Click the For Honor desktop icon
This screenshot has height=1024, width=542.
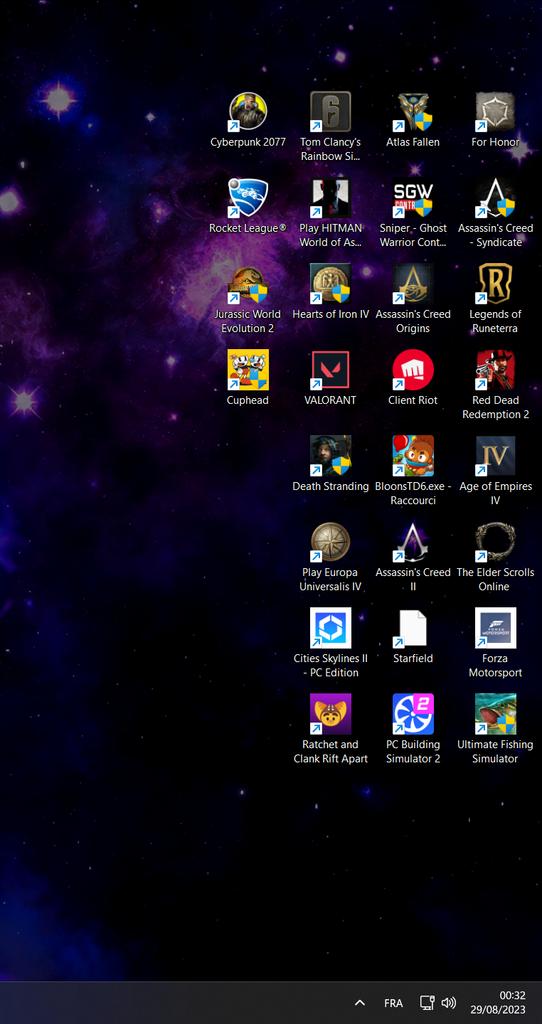pos(495,112)
